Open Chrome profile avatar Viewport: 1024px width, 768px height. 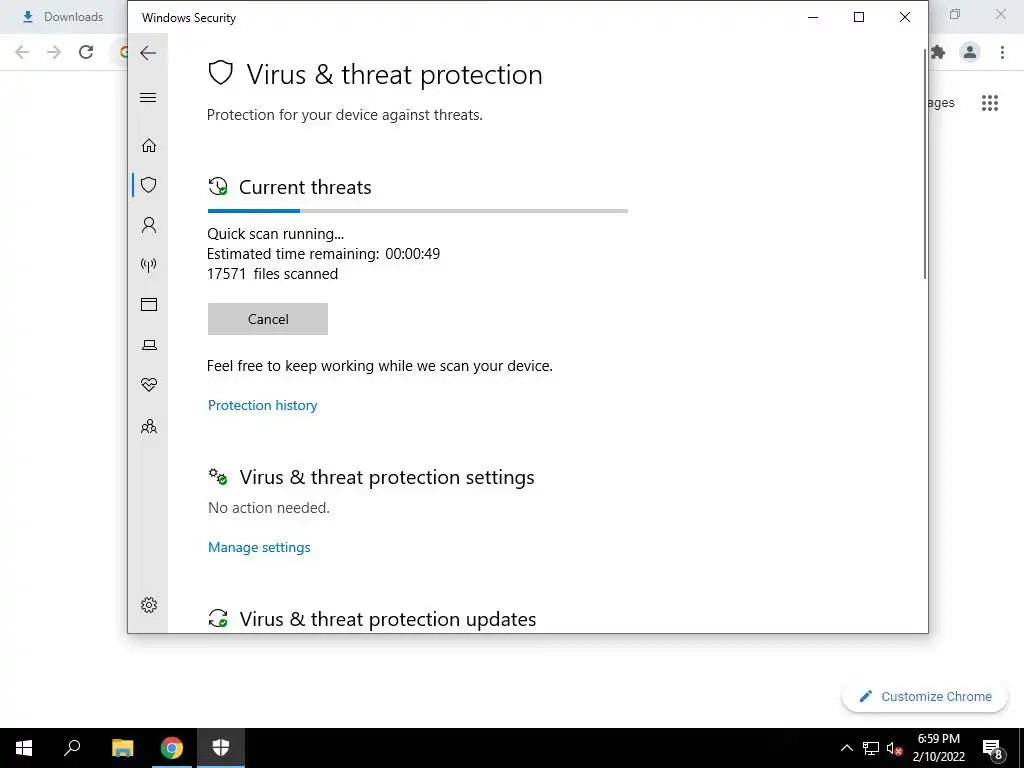coord(970,52)
